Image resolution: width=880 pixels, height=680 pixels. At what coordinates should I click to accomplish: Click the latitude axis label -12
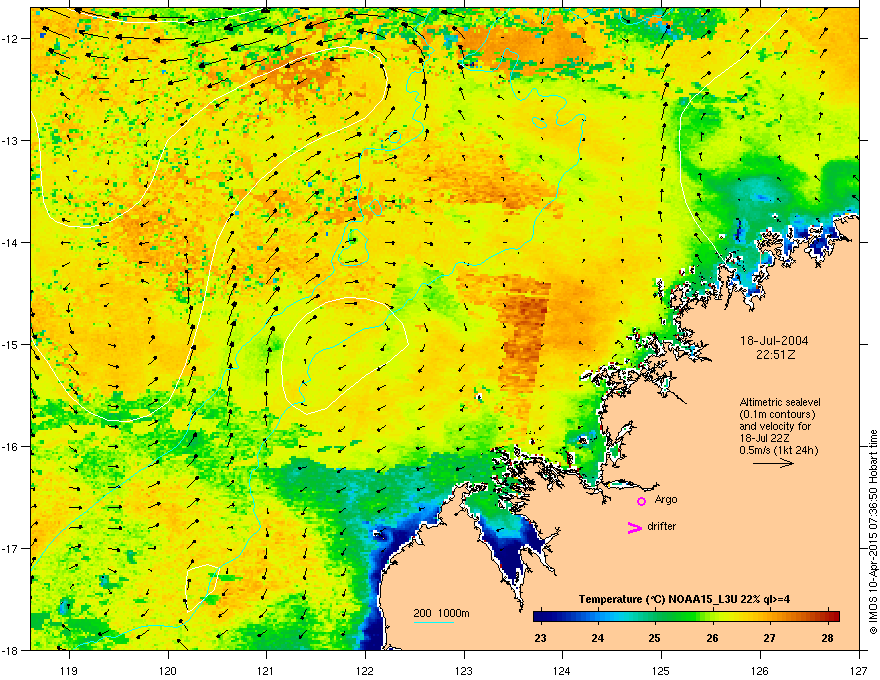click(11, 39)
